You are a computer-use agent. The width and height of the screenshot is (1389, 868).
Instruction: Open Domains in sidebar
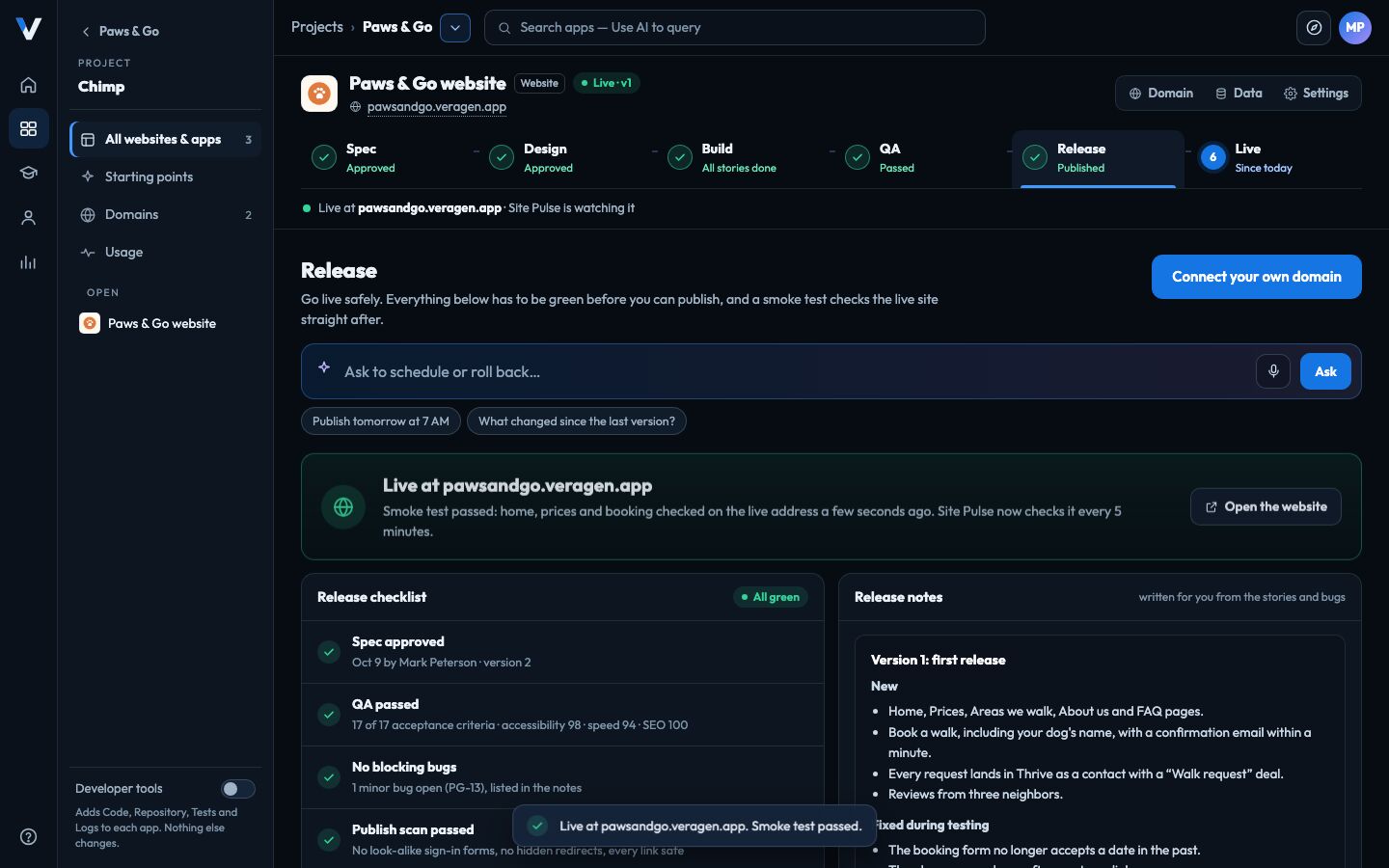click(166, 214)
